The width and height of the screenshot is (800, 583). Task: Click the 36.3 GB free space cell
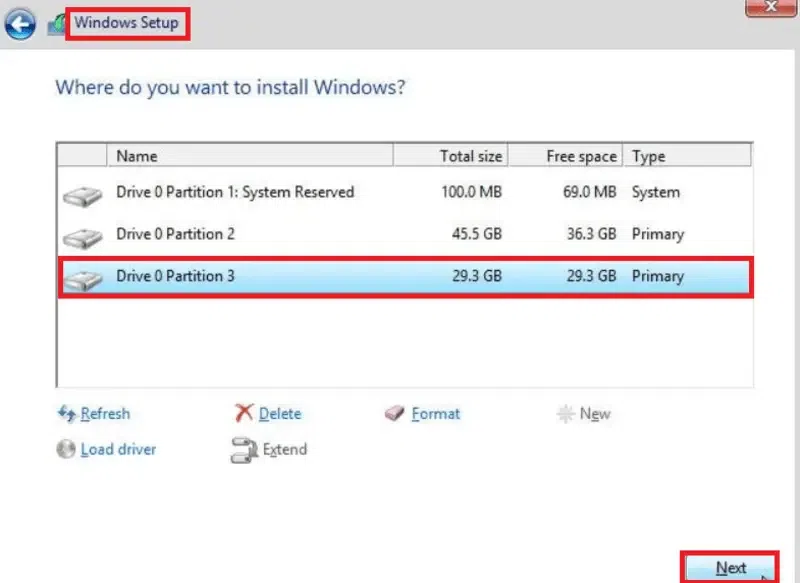point(591,234)
